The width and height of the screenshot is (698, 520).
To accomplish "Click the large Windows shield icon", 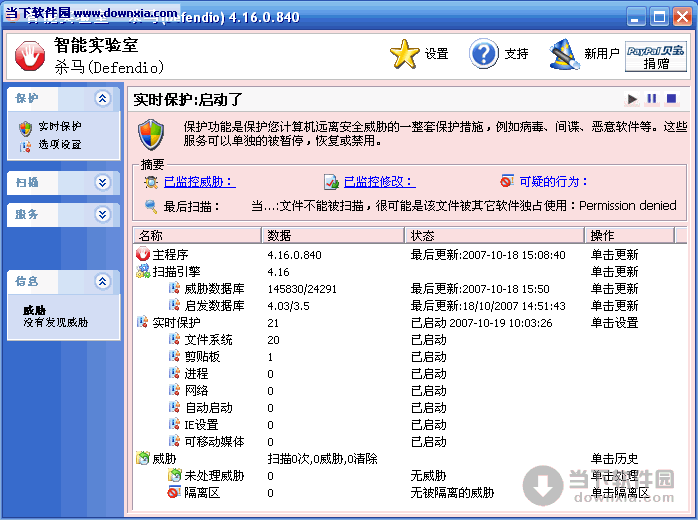I will tap(151, 134).
